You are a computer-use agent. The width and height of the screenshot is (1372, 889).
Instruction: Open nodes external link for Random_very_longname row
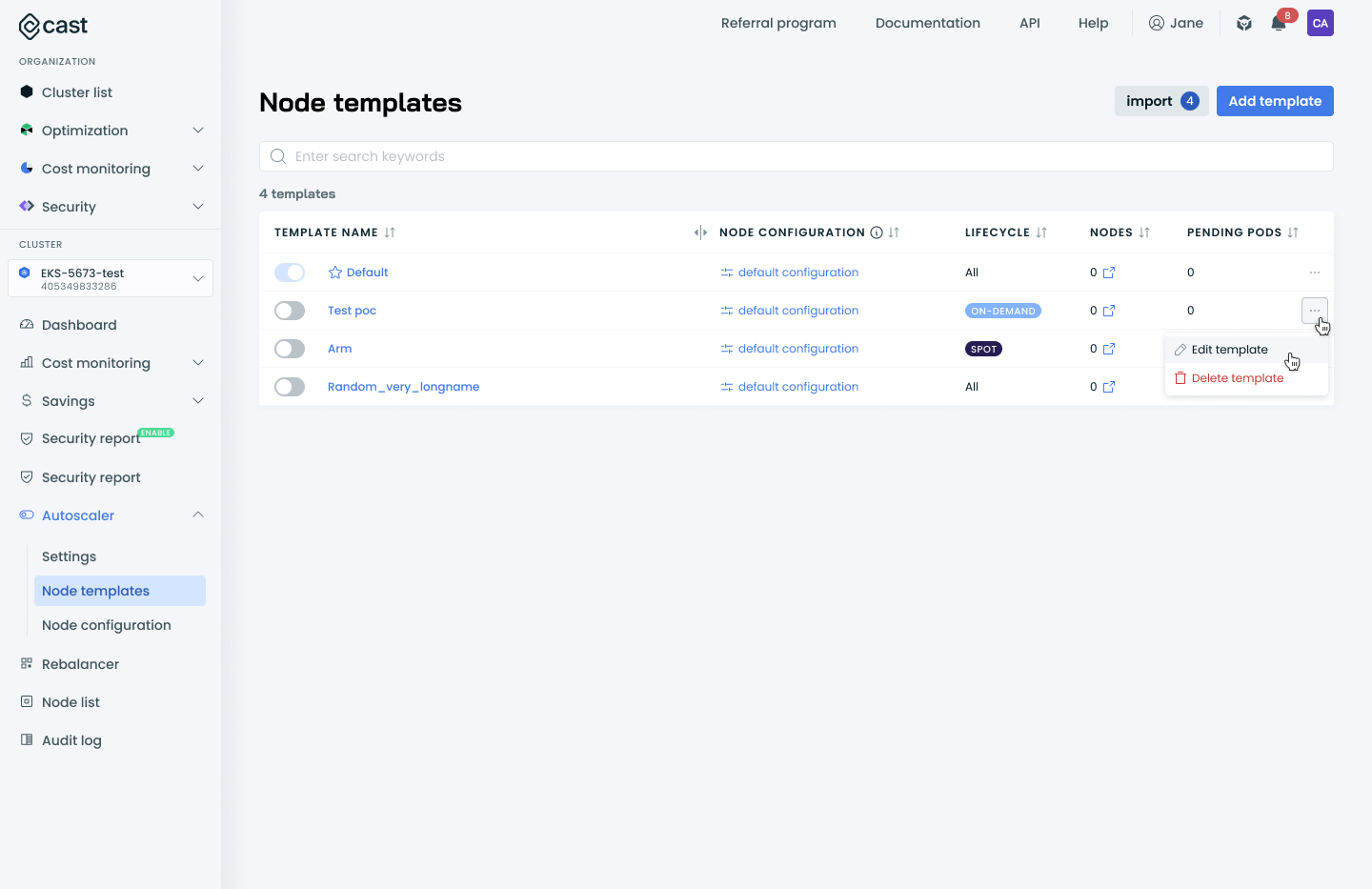(1109, 387)
